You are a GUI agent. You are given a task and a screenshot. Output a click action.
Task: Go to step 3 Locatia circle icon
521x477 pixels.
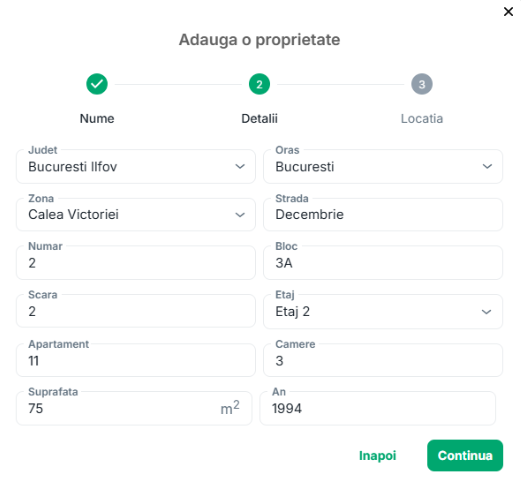[422, 84]
